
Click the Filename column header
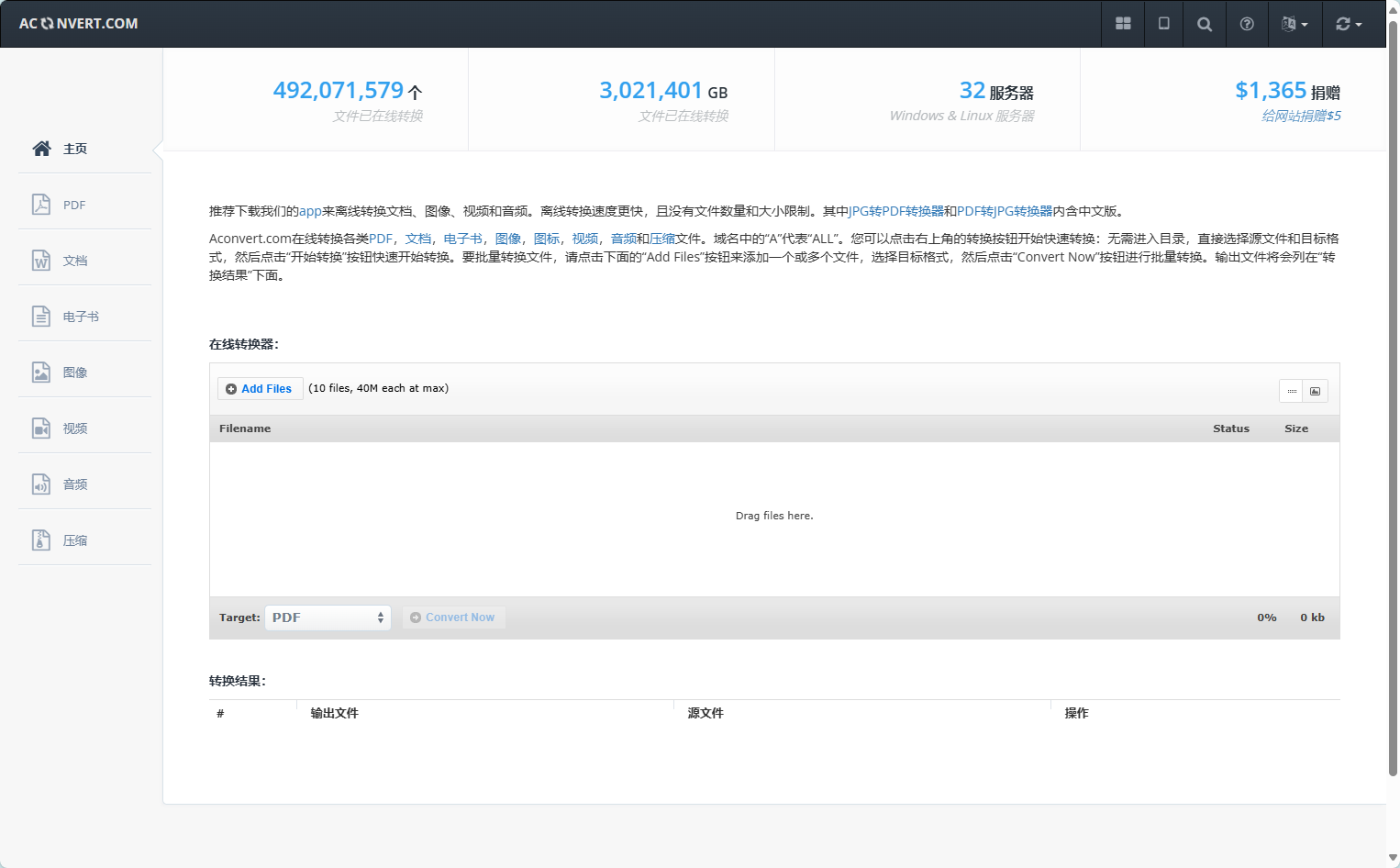245,428
